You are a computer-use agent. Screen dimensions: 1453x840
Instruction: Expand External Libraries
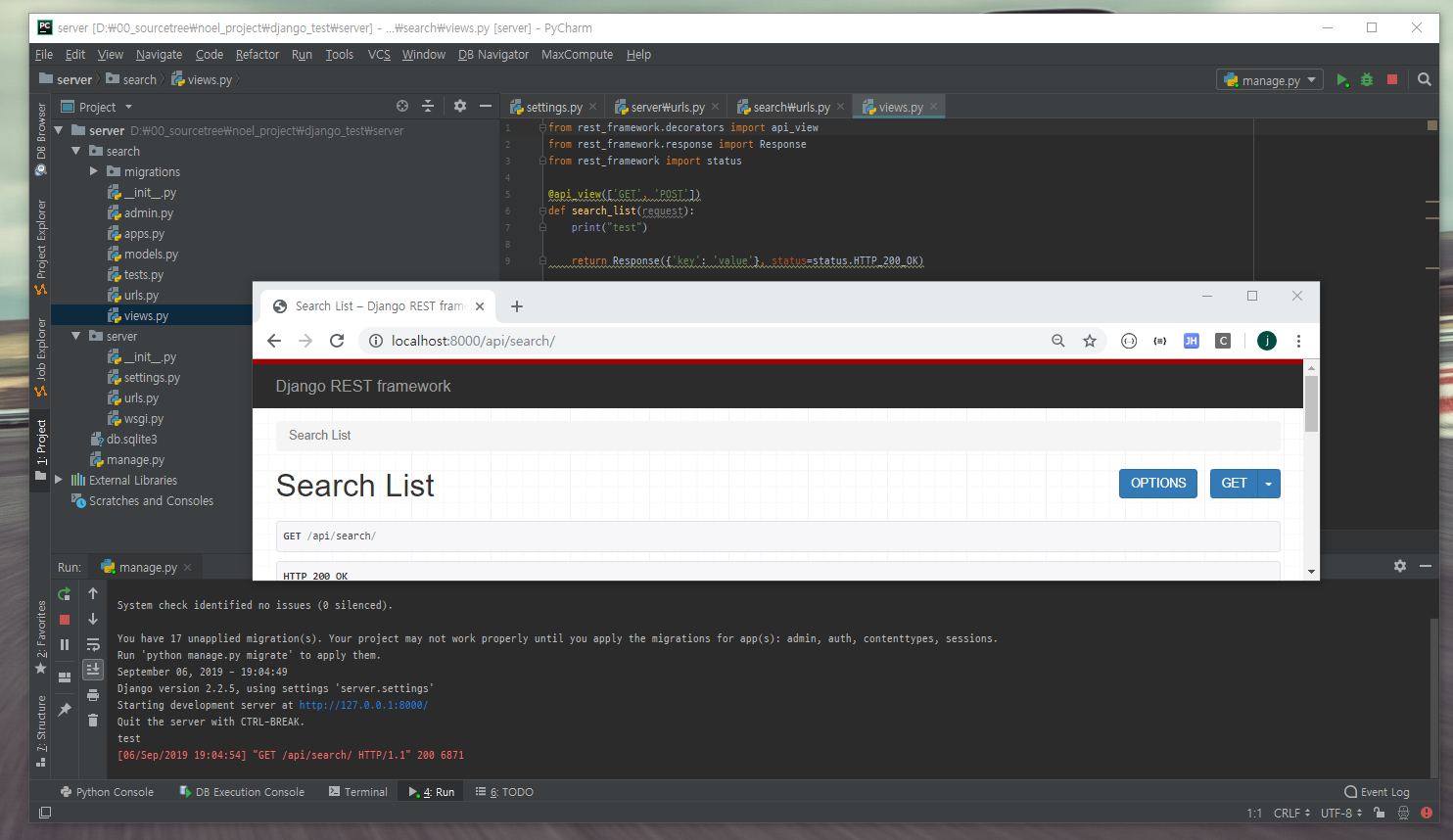click(x=59, y=480)
